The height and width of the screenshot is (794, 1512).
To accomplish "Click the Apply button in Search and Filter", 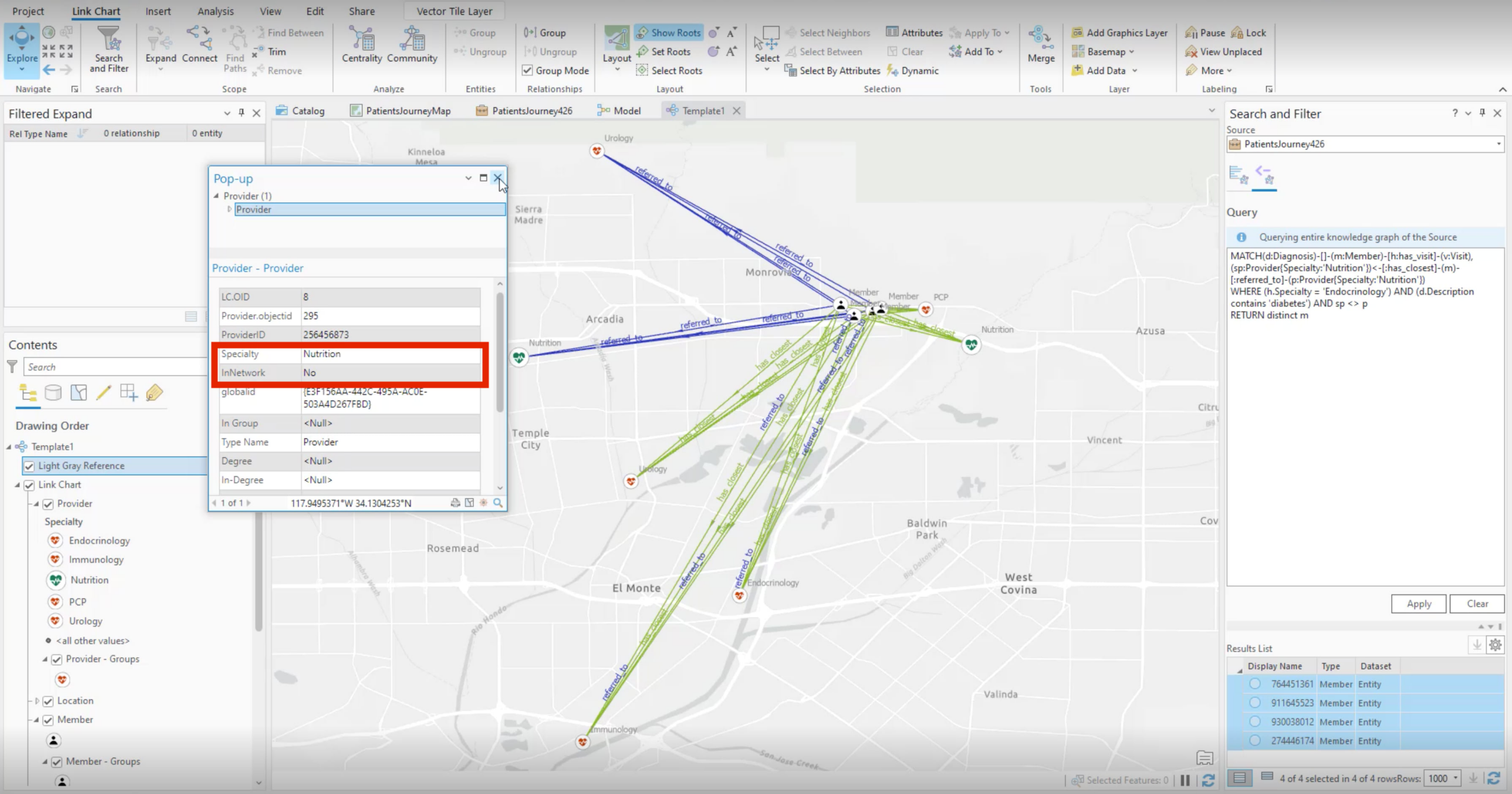I will (1418, 603).
